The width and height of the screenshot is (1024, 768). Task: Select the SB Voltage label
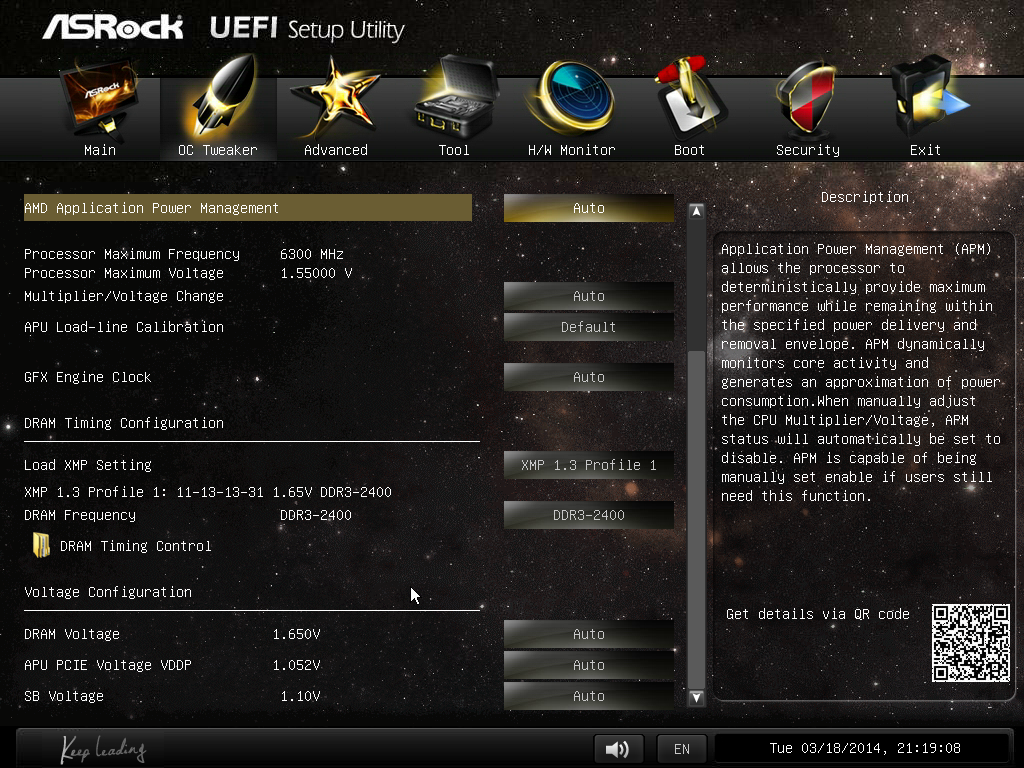click(64, 696)
